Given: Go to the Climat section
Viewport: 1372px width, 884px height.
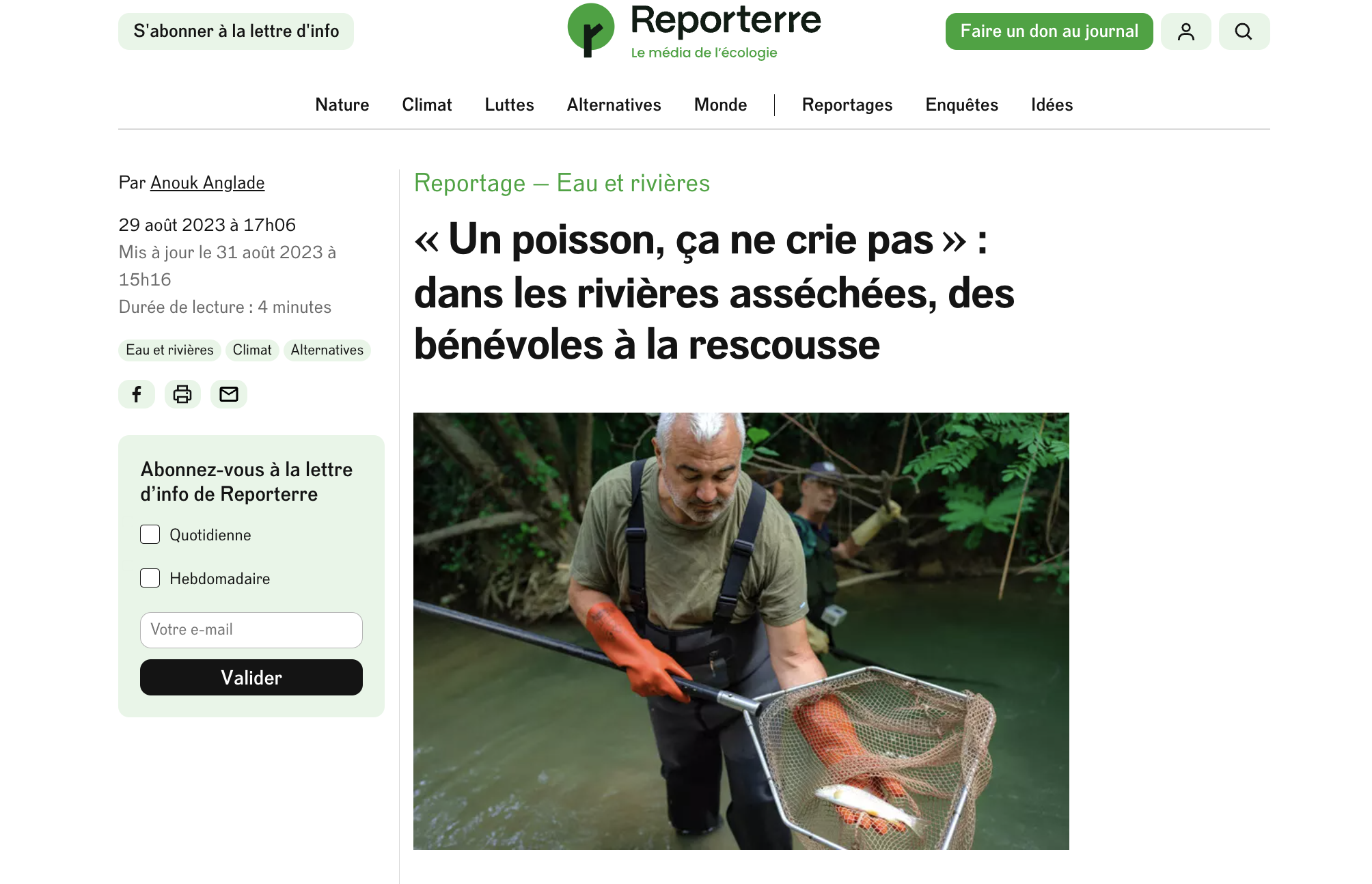Looking at the screenshot, I should tap(427, 105).
